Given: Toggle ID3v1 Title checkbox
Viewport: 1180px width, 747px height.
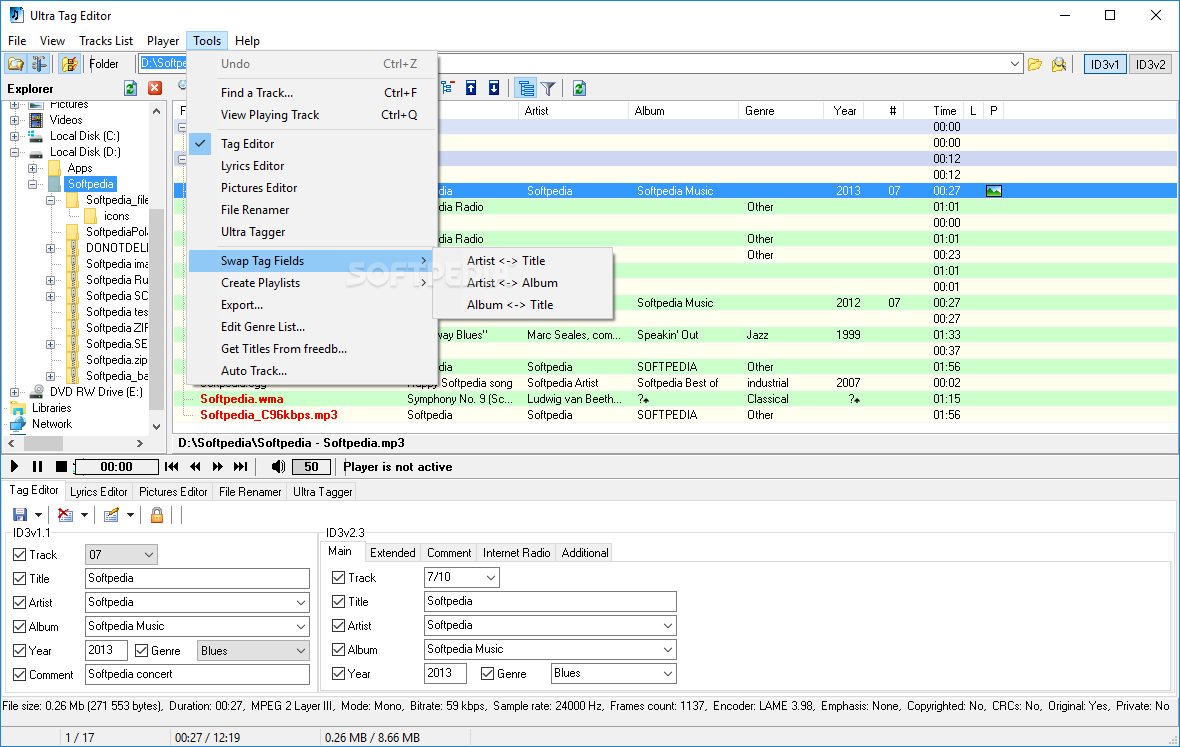Looking at the screenshot, I should click(x=20, y=579).
